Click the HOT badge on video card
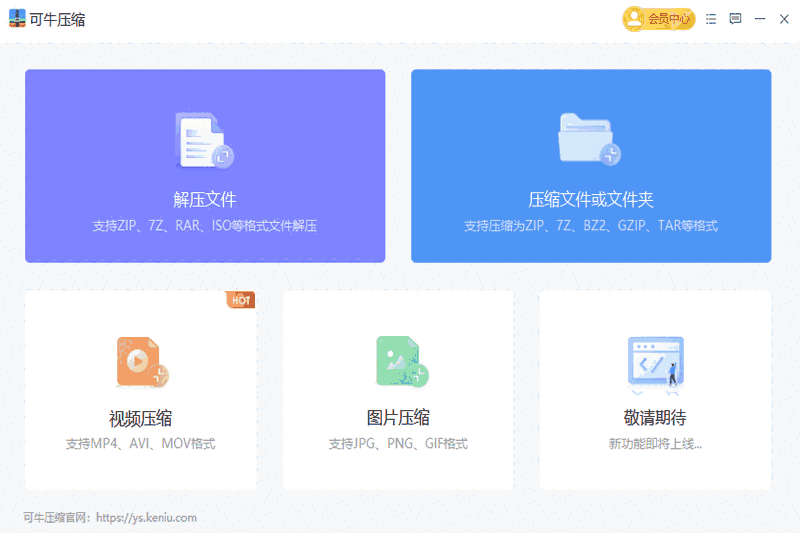Image resolution: width=800 pixels, height=533 pixels. [x=240, y=299]
